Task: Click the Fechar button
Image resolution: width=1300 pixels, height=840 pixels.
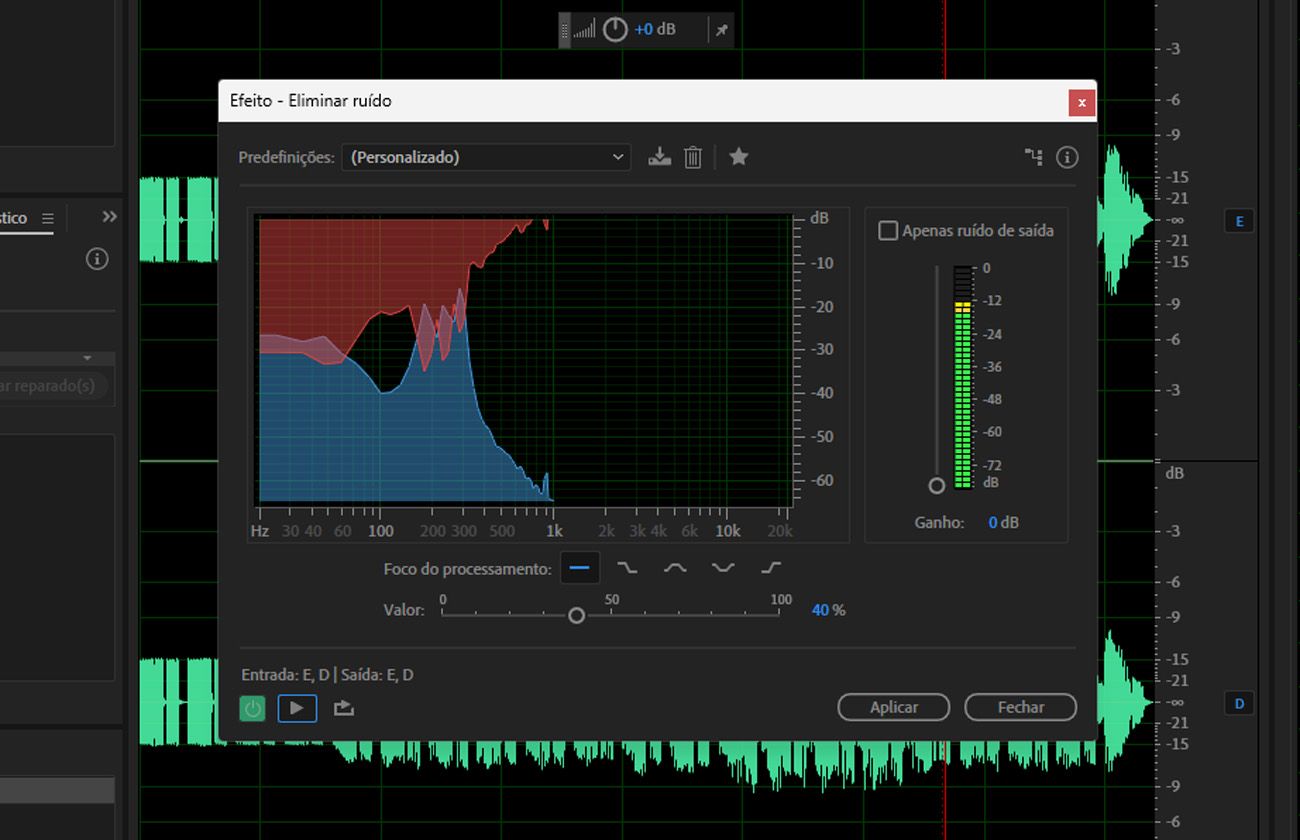Action: [1020, 707]
